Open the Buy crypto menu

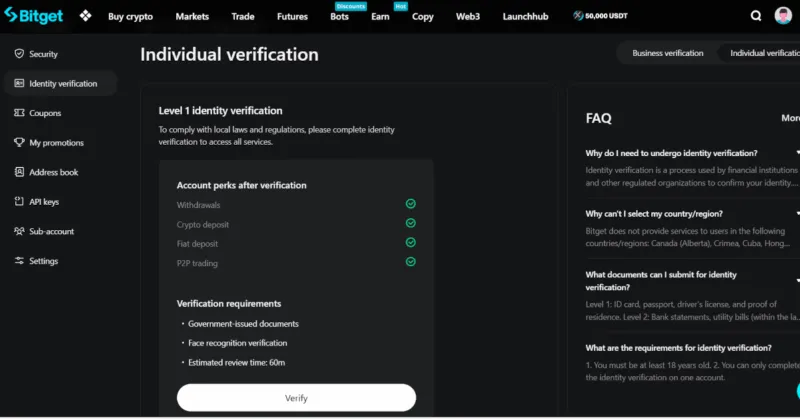click(131, 16)
